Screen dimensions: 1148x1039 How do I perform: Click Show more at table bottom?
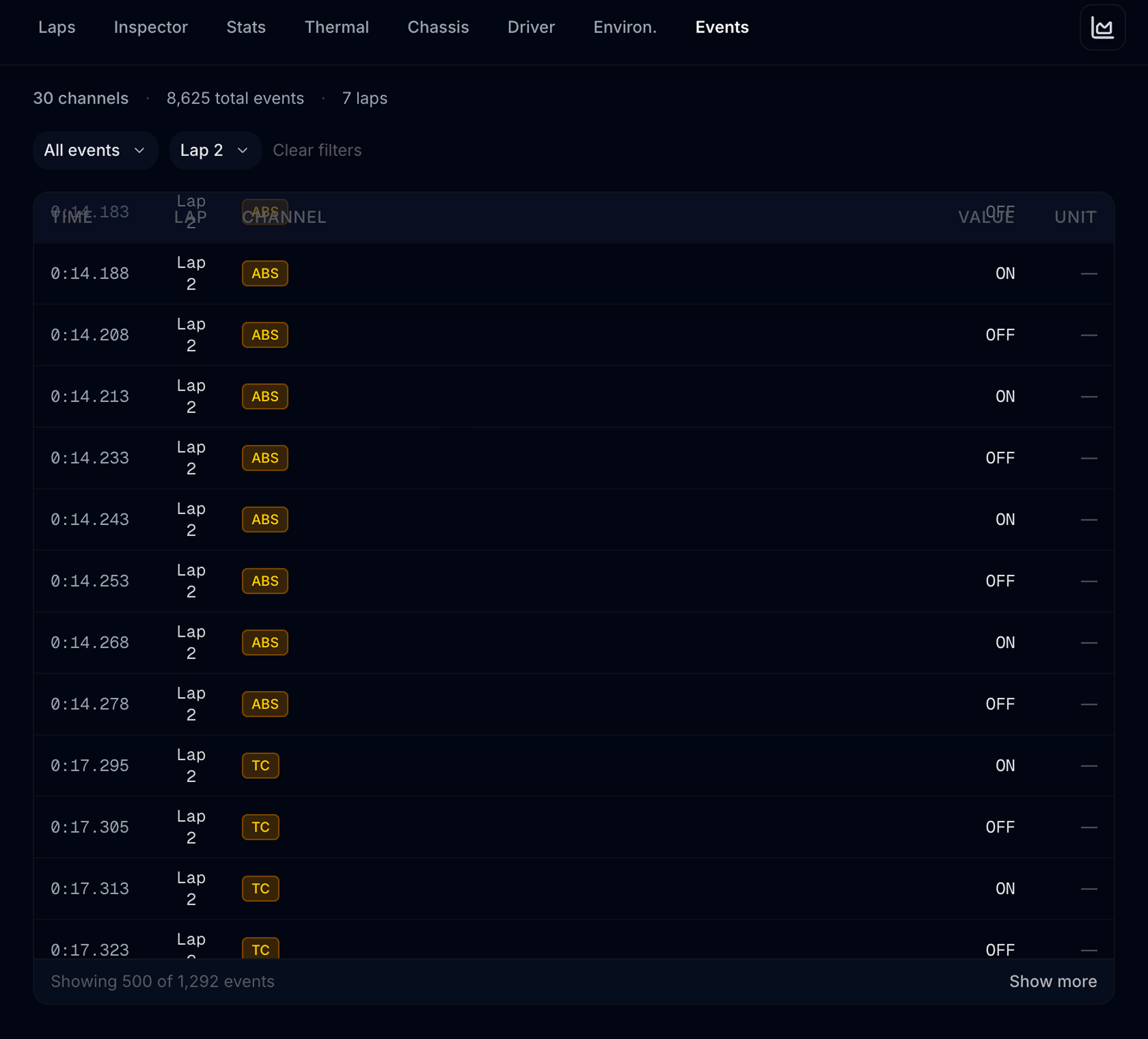(x=1053, y=981)
